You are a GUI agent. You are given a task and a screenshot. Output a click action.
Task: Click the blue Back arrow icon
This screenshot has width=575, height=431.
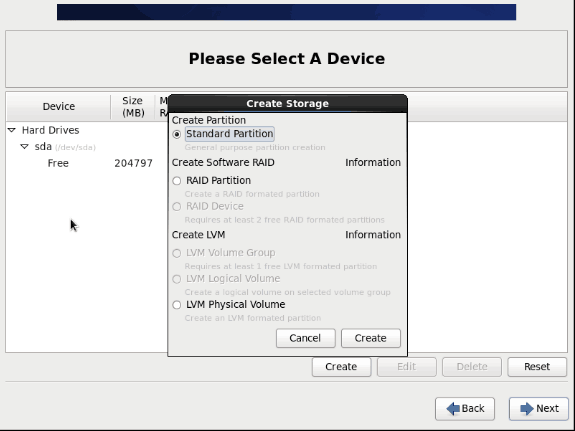pos(453,409)
